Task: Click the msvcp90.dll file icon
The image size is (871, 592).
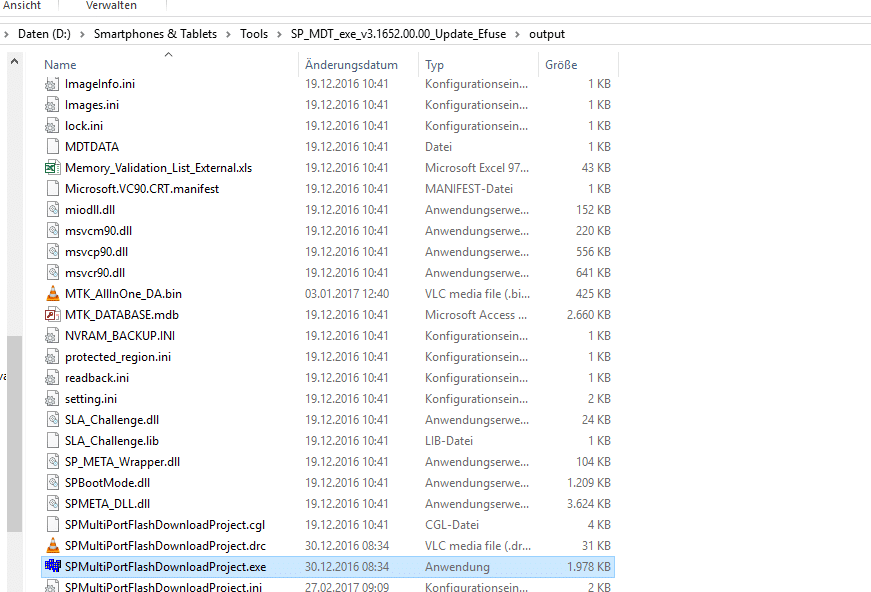Action: pyautogui.click(x=52, y=252)
